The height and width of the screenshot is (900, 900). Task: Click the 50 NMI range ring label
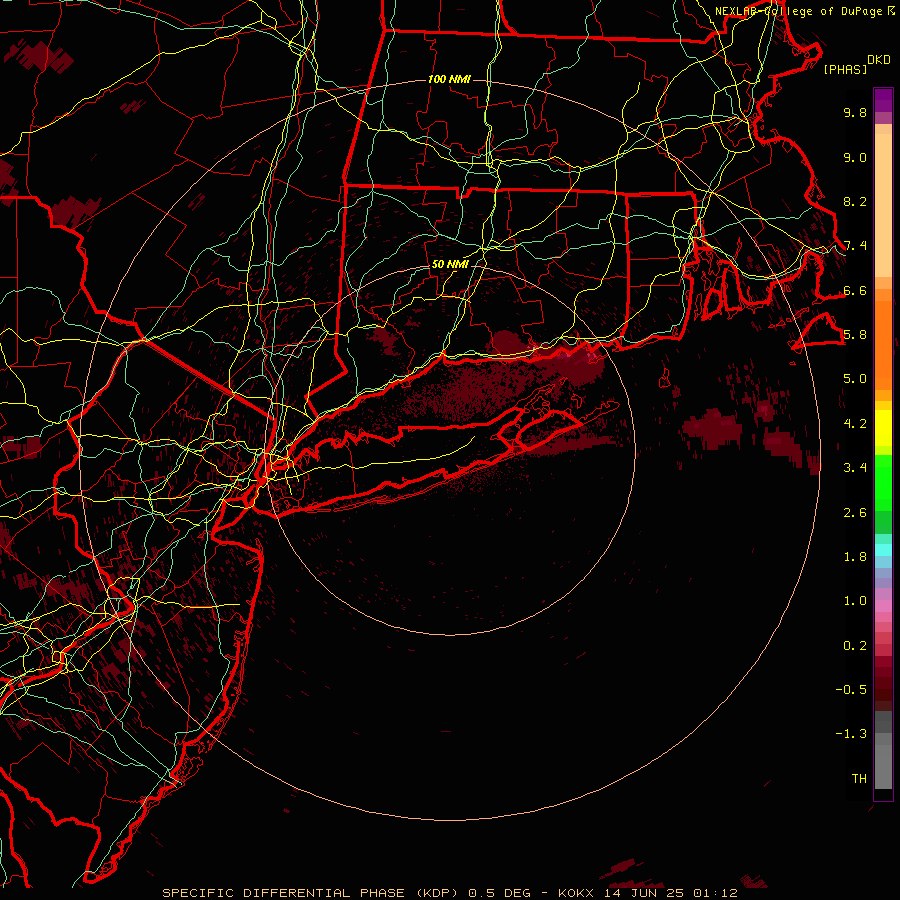(x=450, y=264)
